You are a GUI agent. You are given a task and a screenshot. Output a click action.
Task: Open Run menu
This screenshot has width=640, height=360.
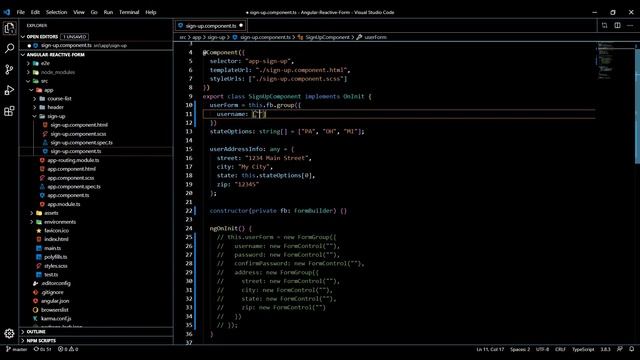pos(108,12)
